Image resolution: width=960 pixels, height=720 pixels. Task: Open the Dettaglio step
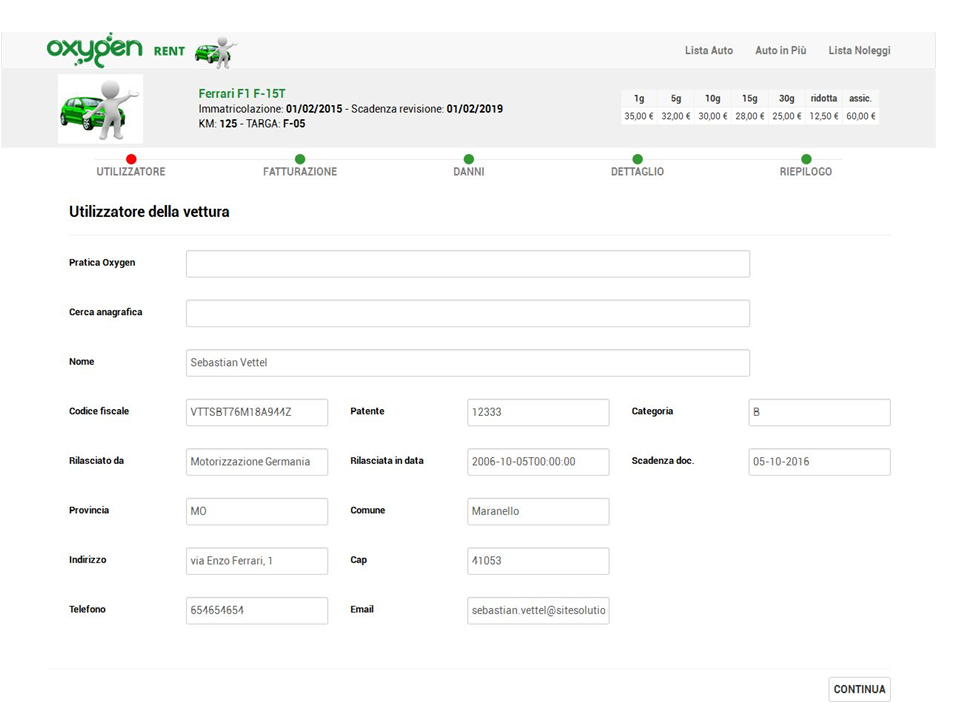637,171
